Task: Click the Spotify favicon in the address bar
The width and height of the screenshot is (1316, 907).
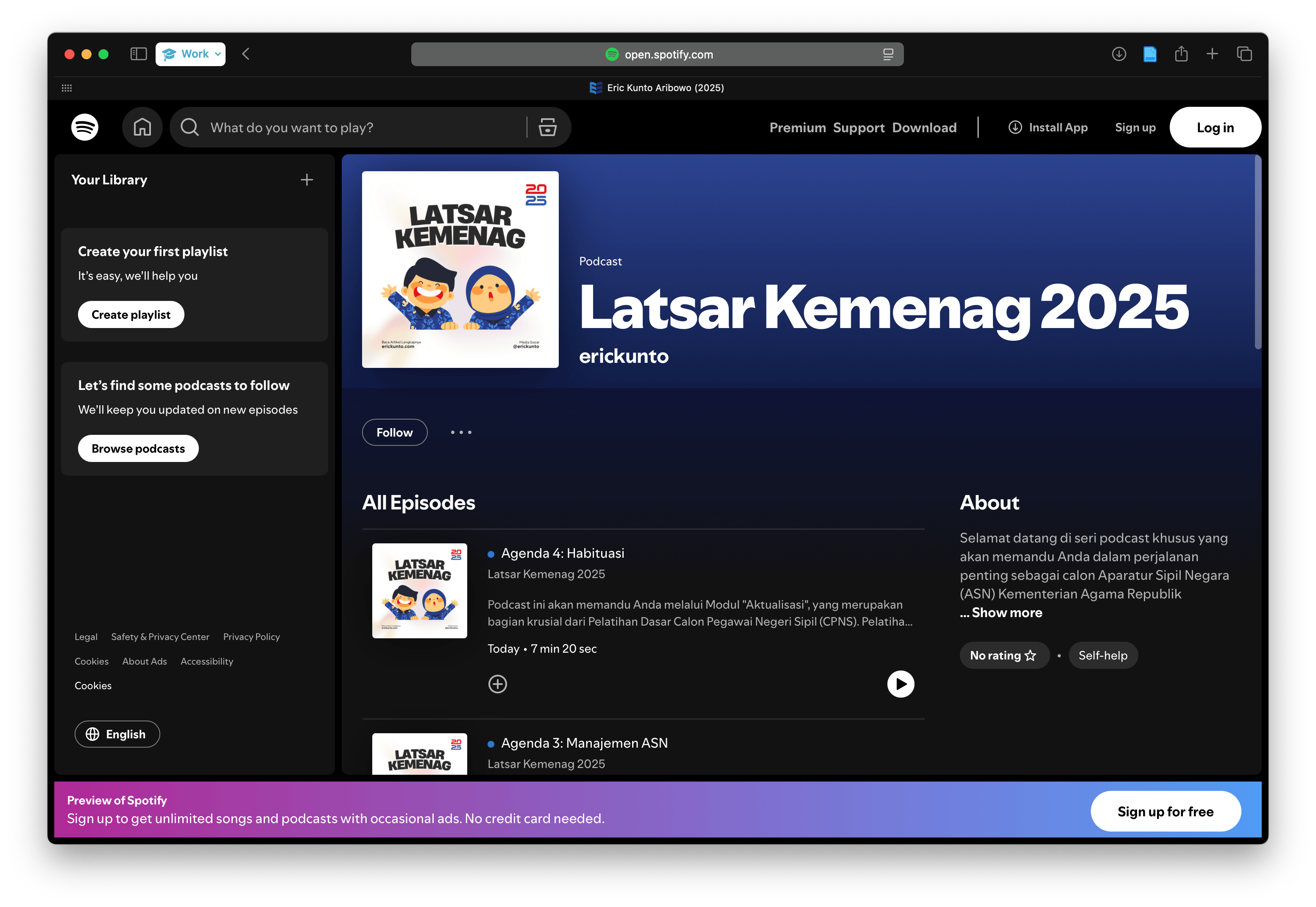Action: point(612,55)
